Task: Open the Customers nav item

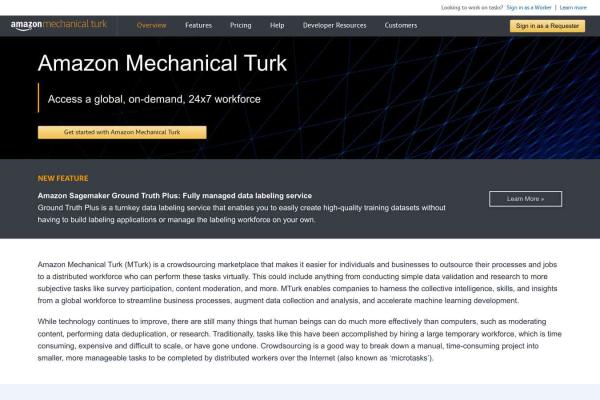Action: point(401,25)
